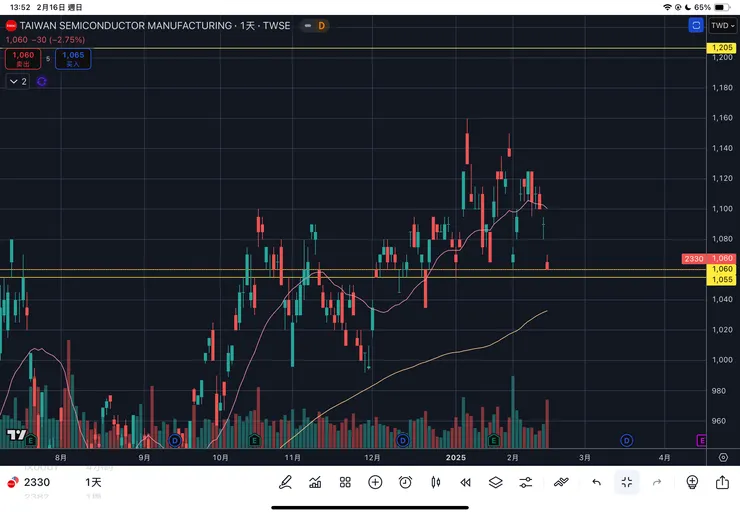Viewport: 740px width, 514px height.
Task: Tap the red 2330 last price label
Action: pyautogui.click(x=709, y=259)
